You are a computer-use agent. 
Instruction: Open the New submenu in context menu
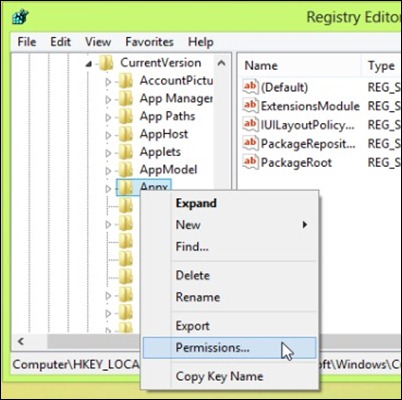point(230,225)
